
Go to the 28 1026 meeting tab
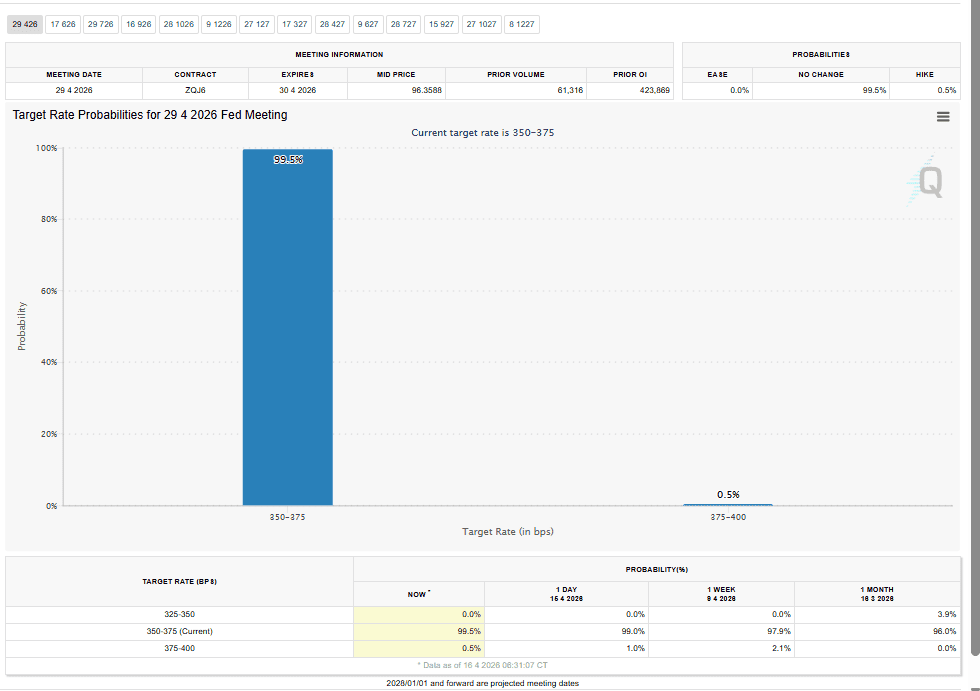coord(179,24)
